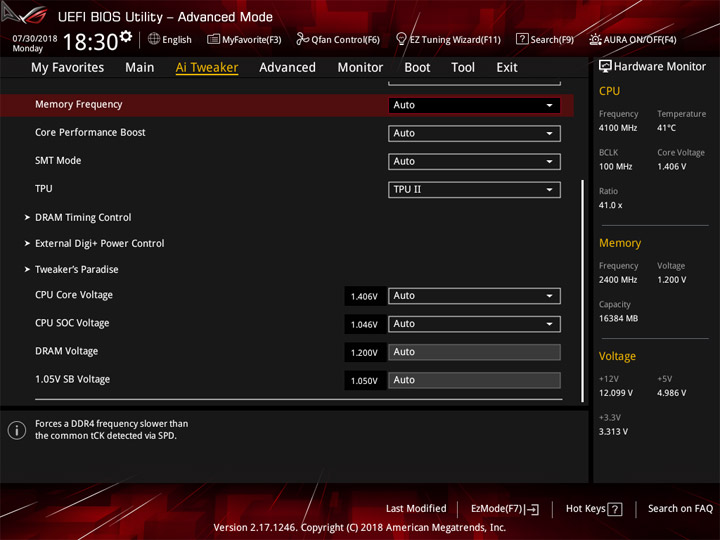The height and width of the screenshot is (540, 720).
Task: Change language via English label
Action: click(x=177, y=39)
